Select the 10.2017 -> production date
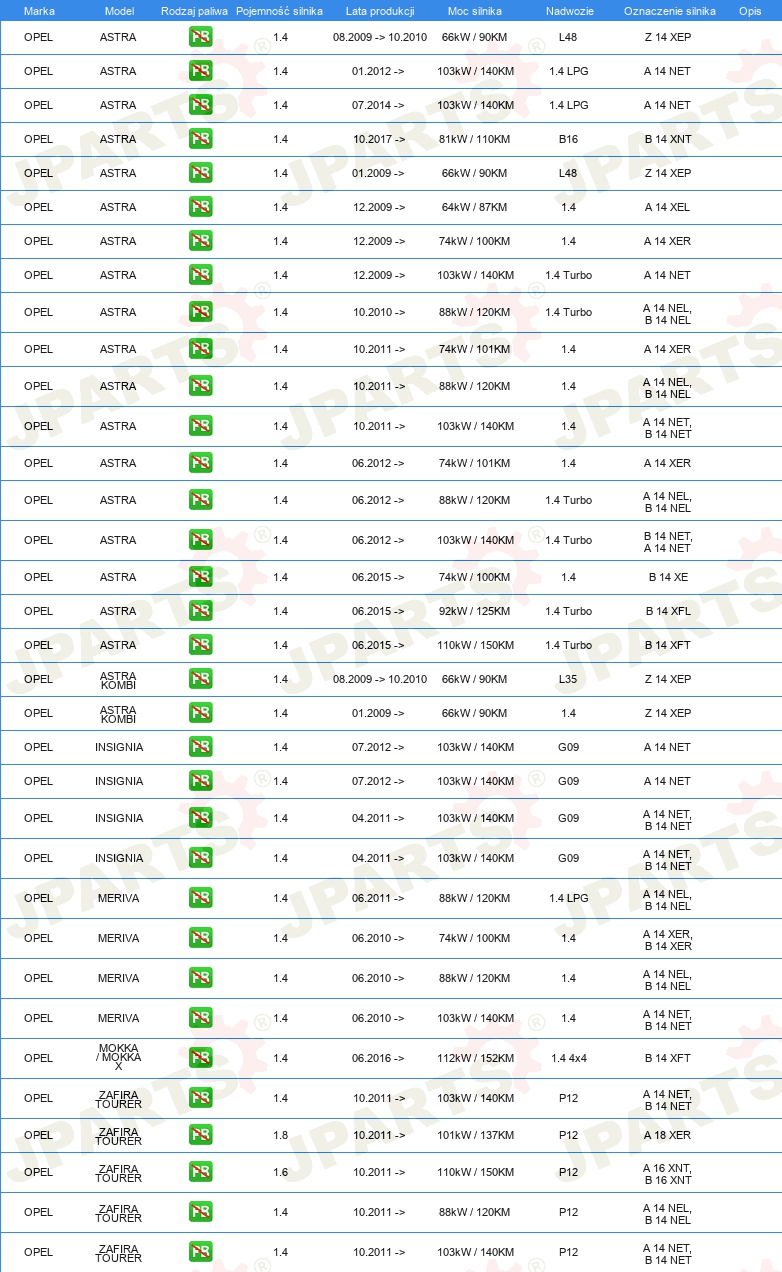 click(379, 139)
